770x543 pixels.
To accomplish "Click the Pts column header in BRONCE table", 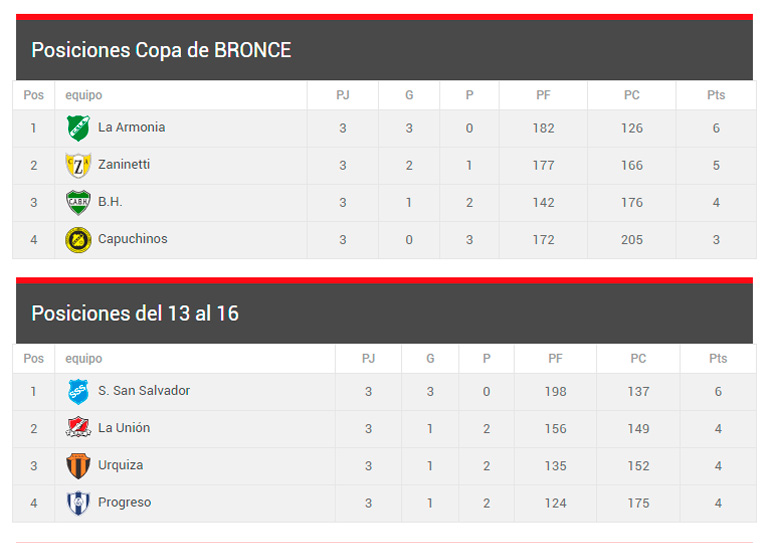I will [x=716, y=96].
